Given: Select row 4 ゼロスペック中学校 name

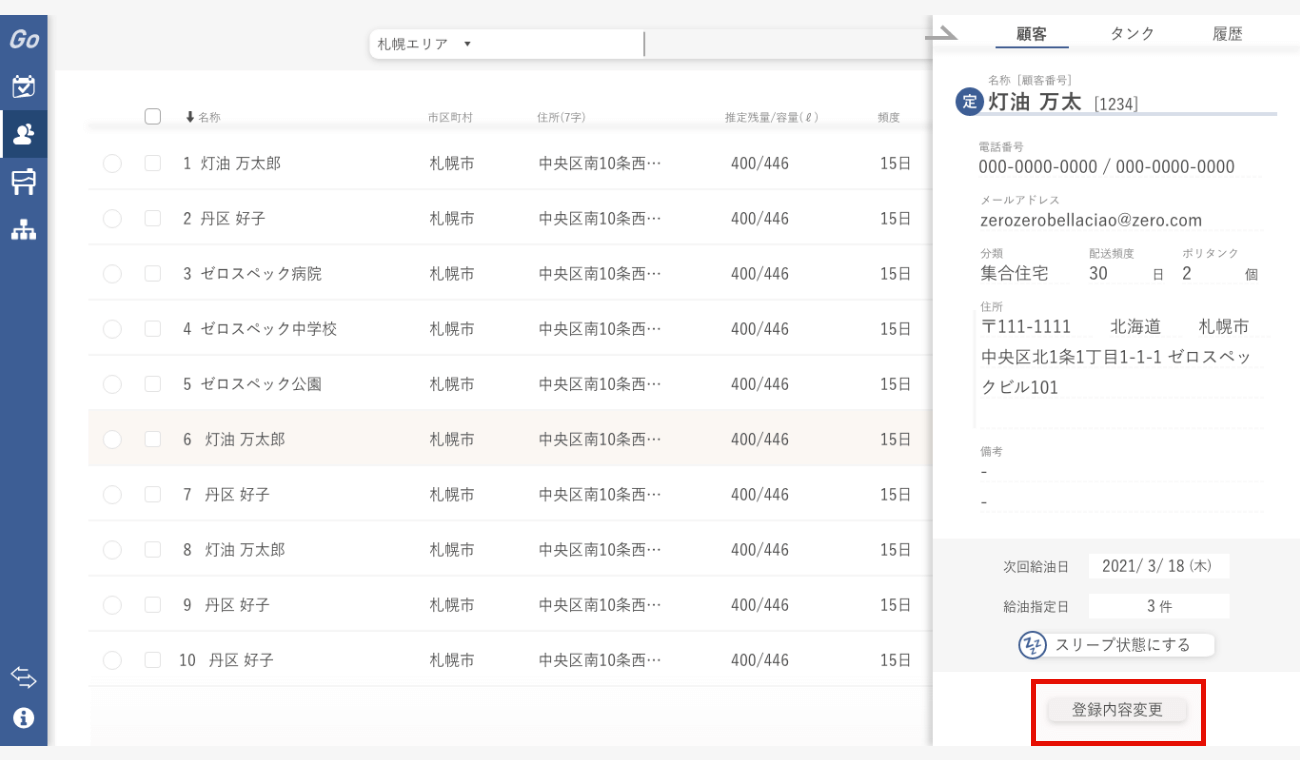Looking at the screenshot, I should (x=269, y=328).
